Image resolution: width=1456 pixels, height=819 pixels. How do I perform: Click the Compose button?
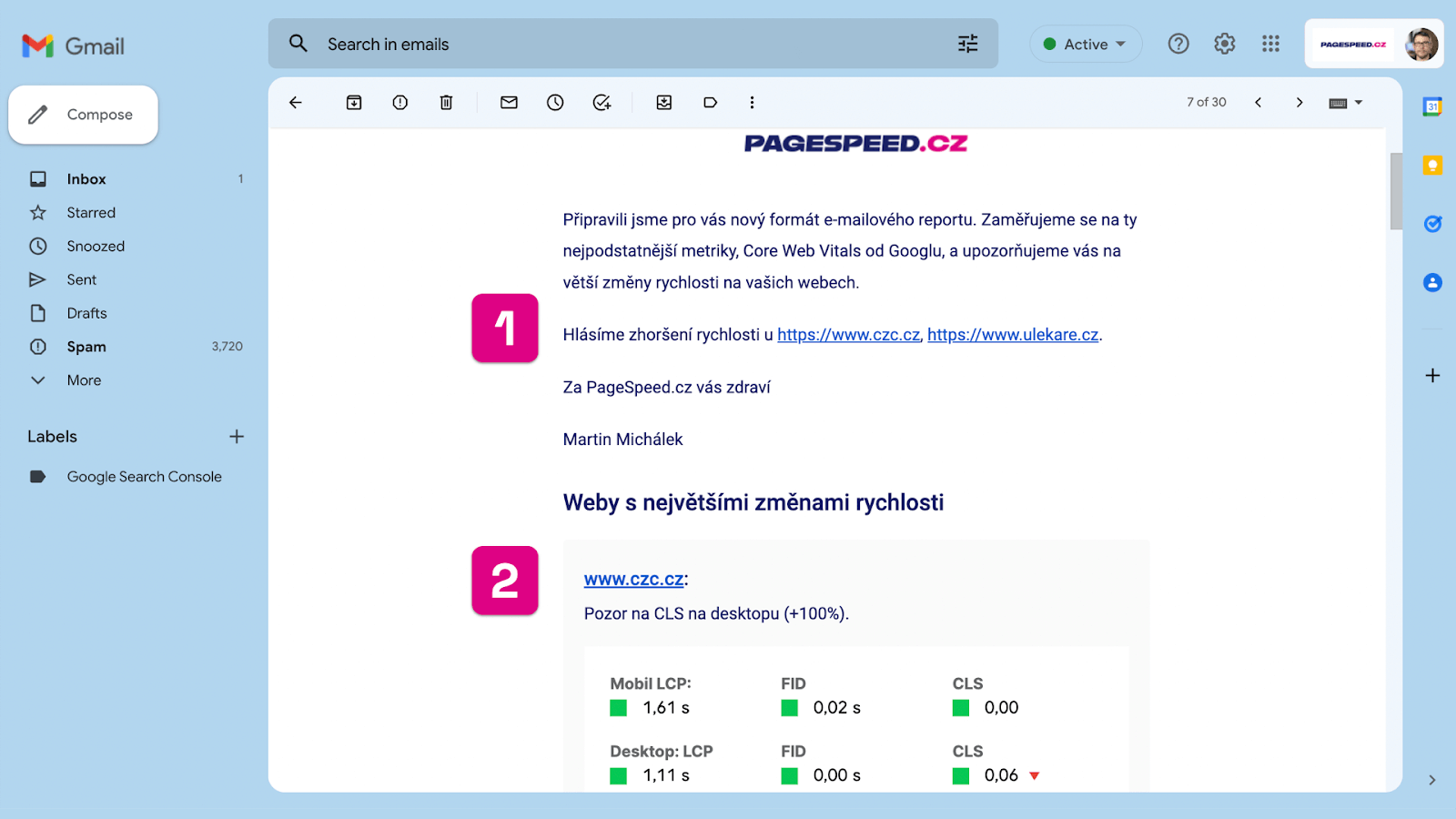tap(84, 115)
